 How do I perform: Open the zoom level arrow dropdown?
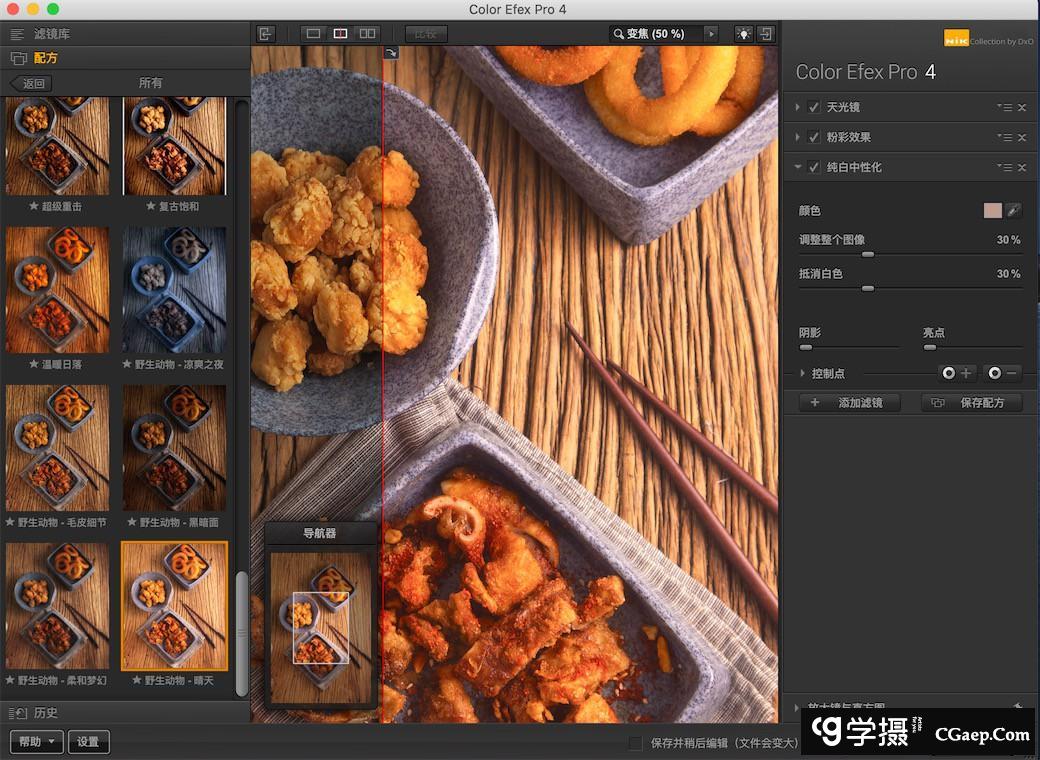[711, 34]
